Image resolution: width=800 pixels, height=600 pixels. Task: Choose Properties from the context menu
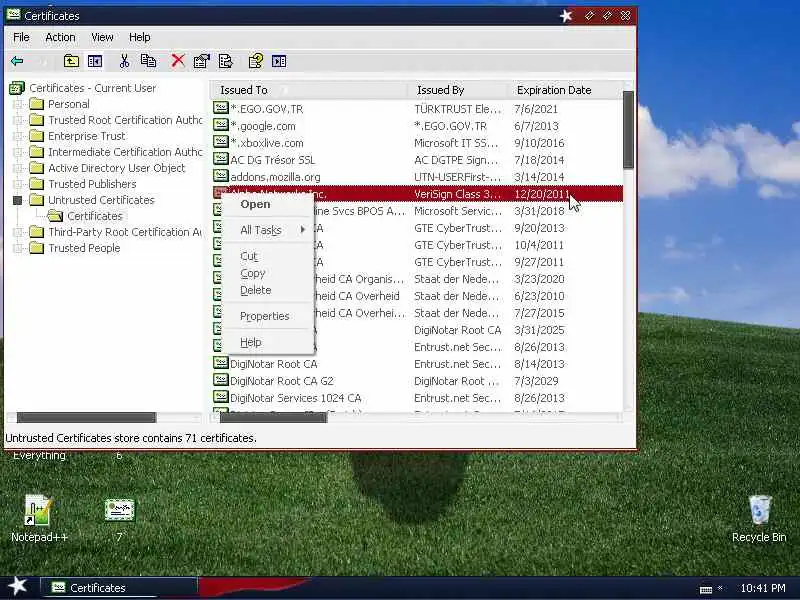pyautogui.click(x=268, y=316)
